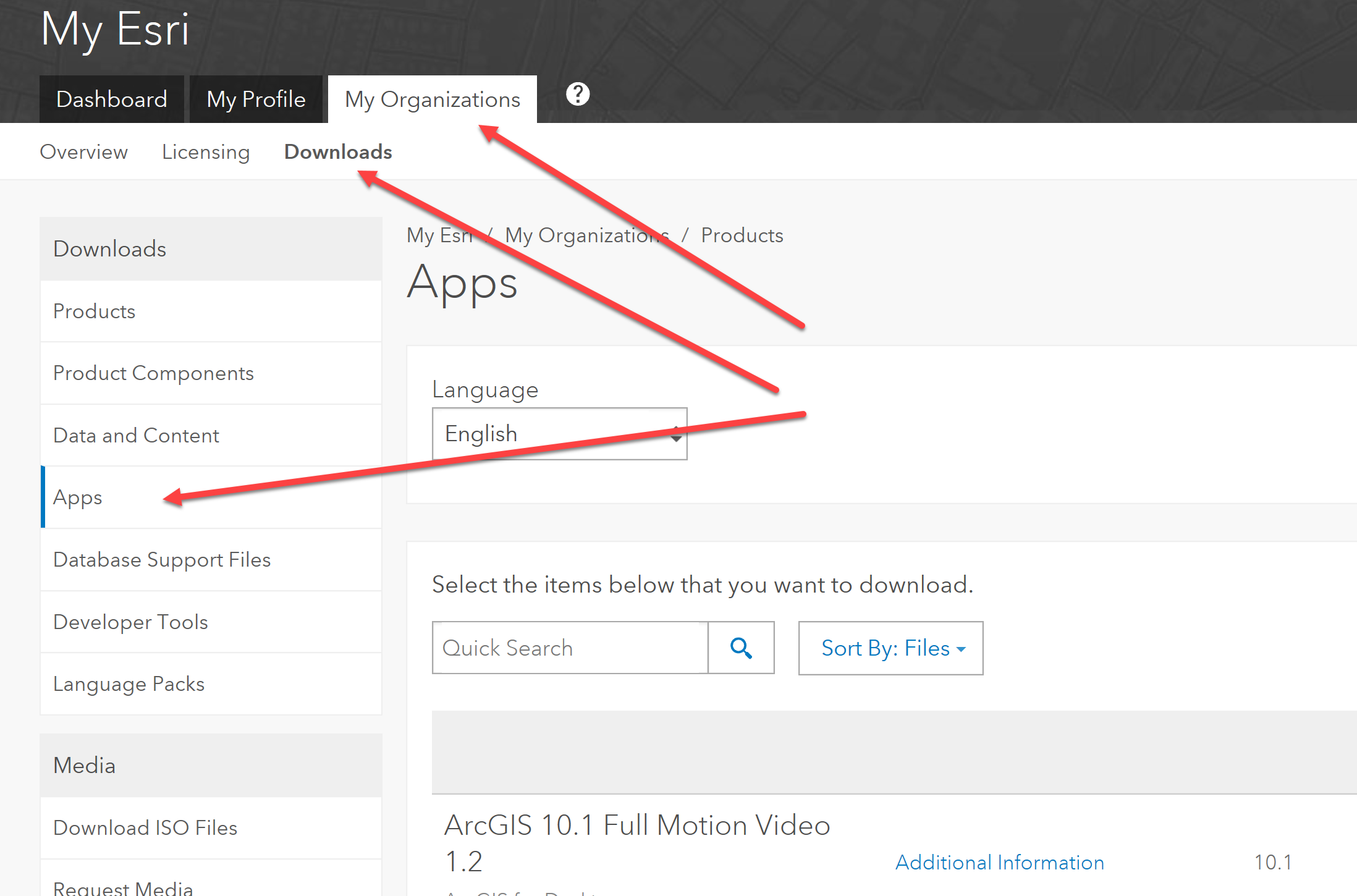Open Data and Content in sidebar
This screenshot has height=896, width=1357.
pos(136,436)
